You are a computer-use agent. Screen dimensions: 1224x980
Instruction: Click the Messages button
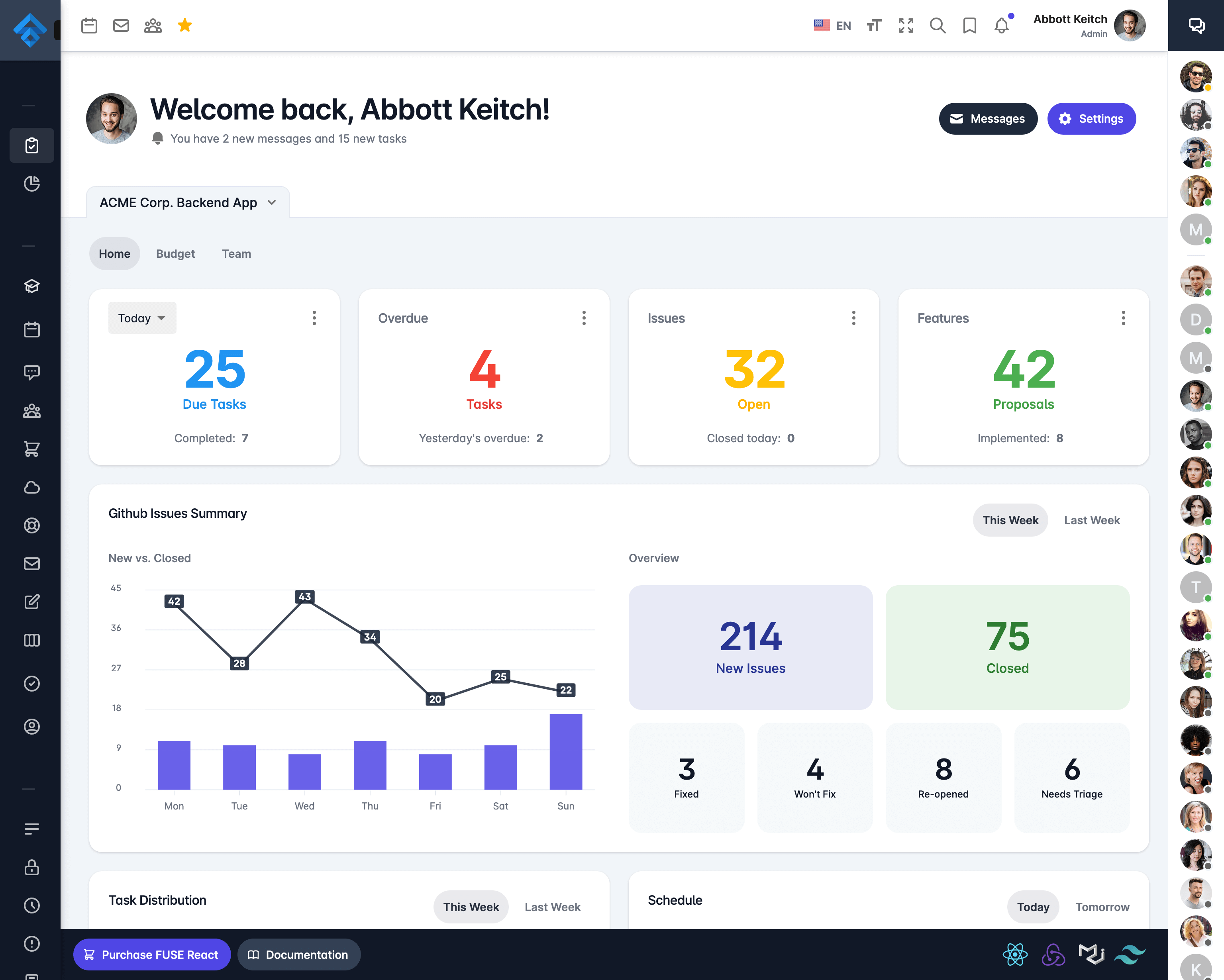click(988, 119)
